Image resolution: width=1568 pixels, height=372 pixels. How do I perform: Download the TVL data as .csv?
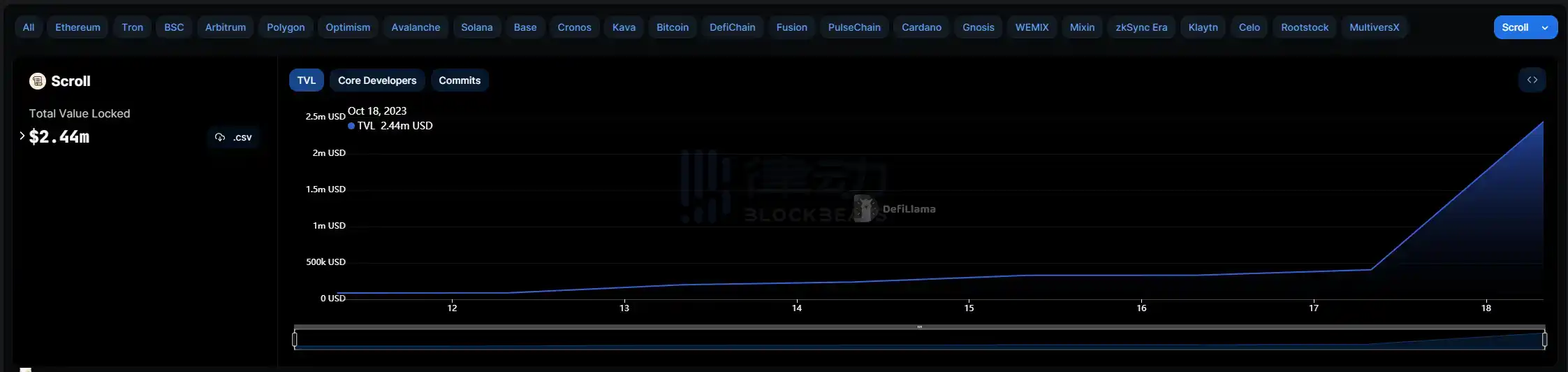coord(234,137)
